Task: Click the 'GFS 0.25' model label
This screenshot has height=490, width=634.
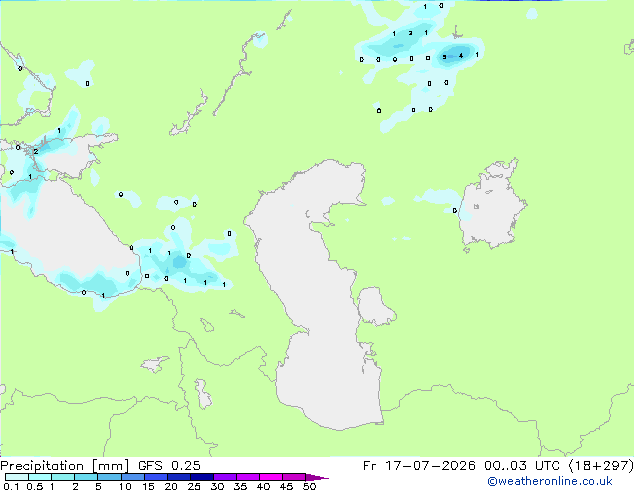Action: [x=169, y=466]
